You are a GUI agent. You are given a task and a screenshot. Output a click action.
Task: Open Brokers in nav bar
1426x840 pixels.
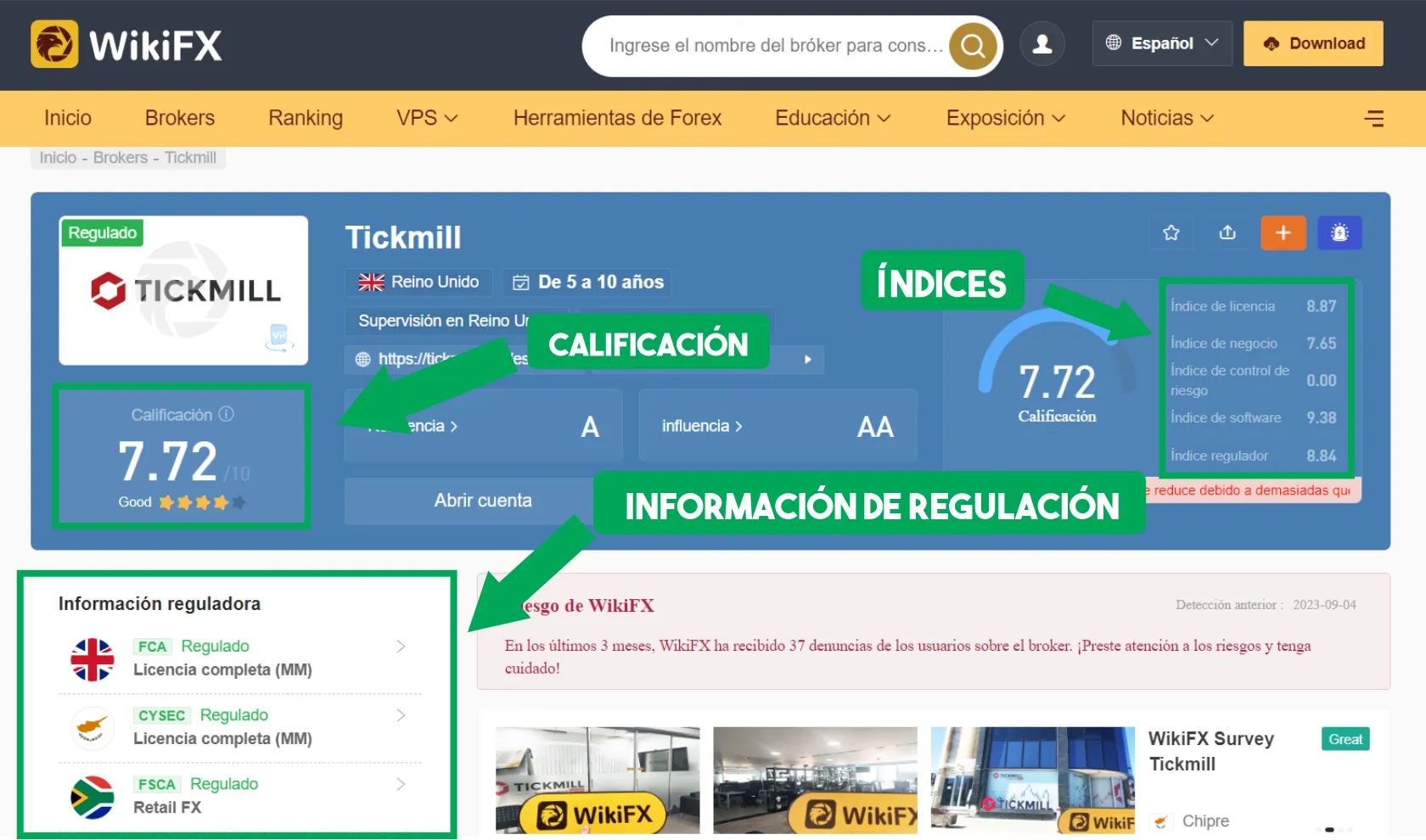pyautogui.click(x=180, y=118)
